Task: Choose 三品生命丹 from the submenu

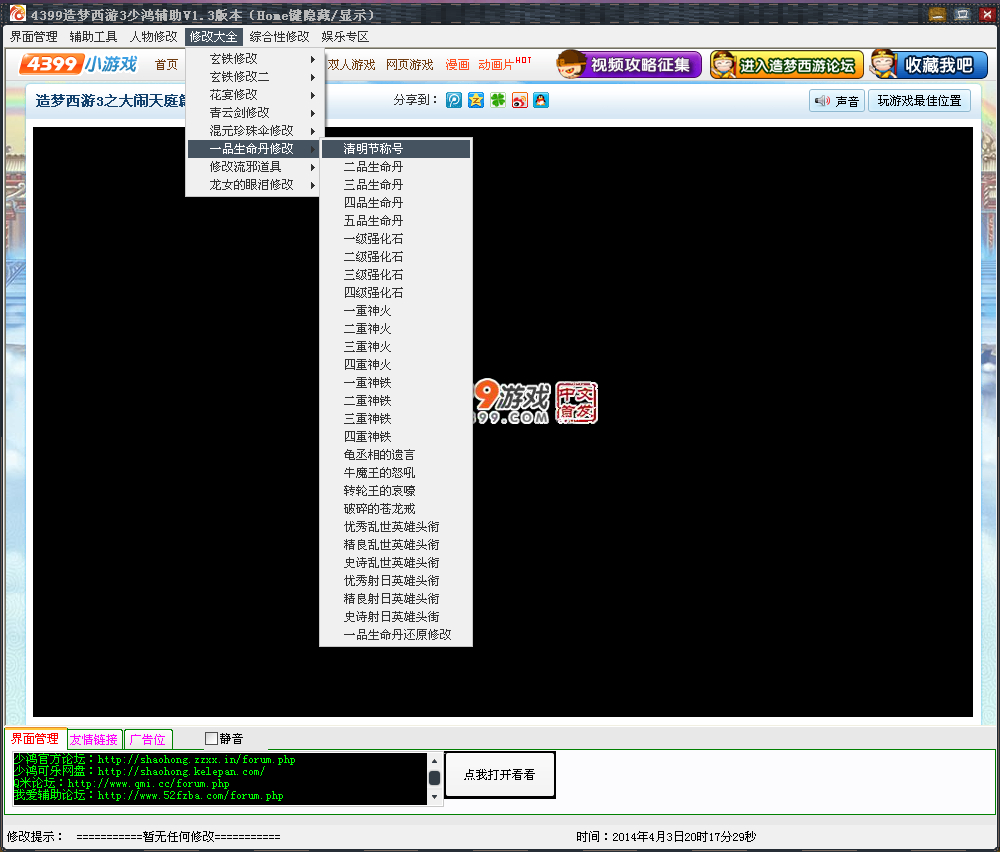Action: coord(396,184)
